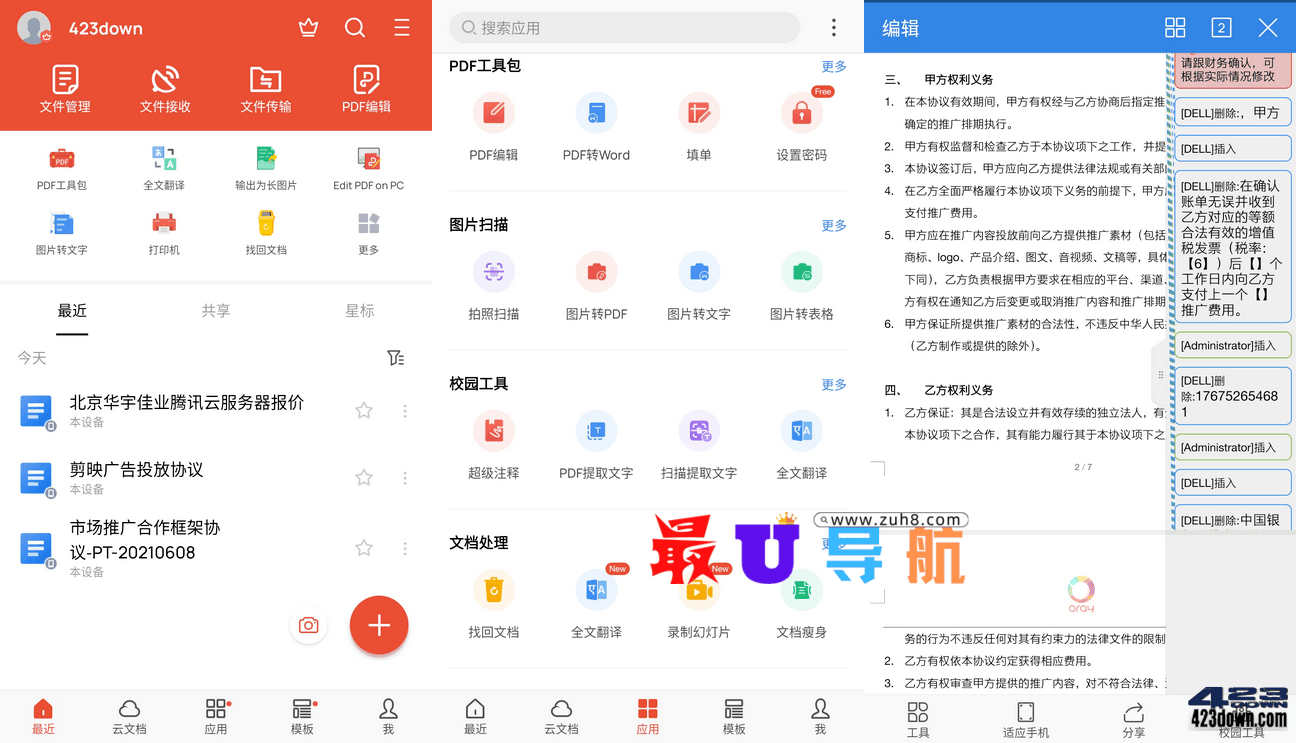Open more options for 剪映广告投放协议
This screenshot has width=1296, height=743.
pyautogui.click(x=405, y=478)
